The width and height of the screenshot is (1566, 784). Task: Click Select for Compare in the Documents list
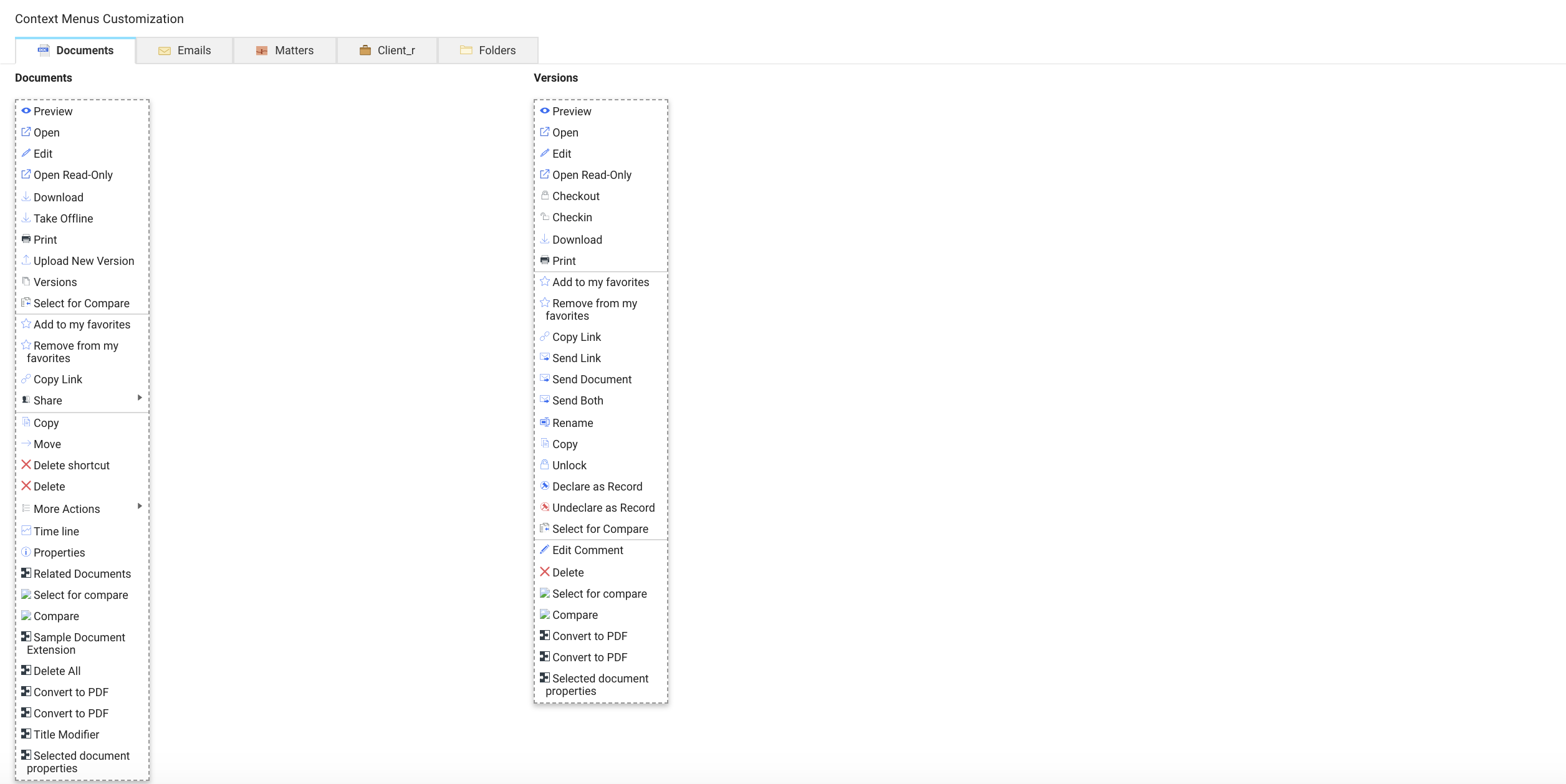click(81, 303)
